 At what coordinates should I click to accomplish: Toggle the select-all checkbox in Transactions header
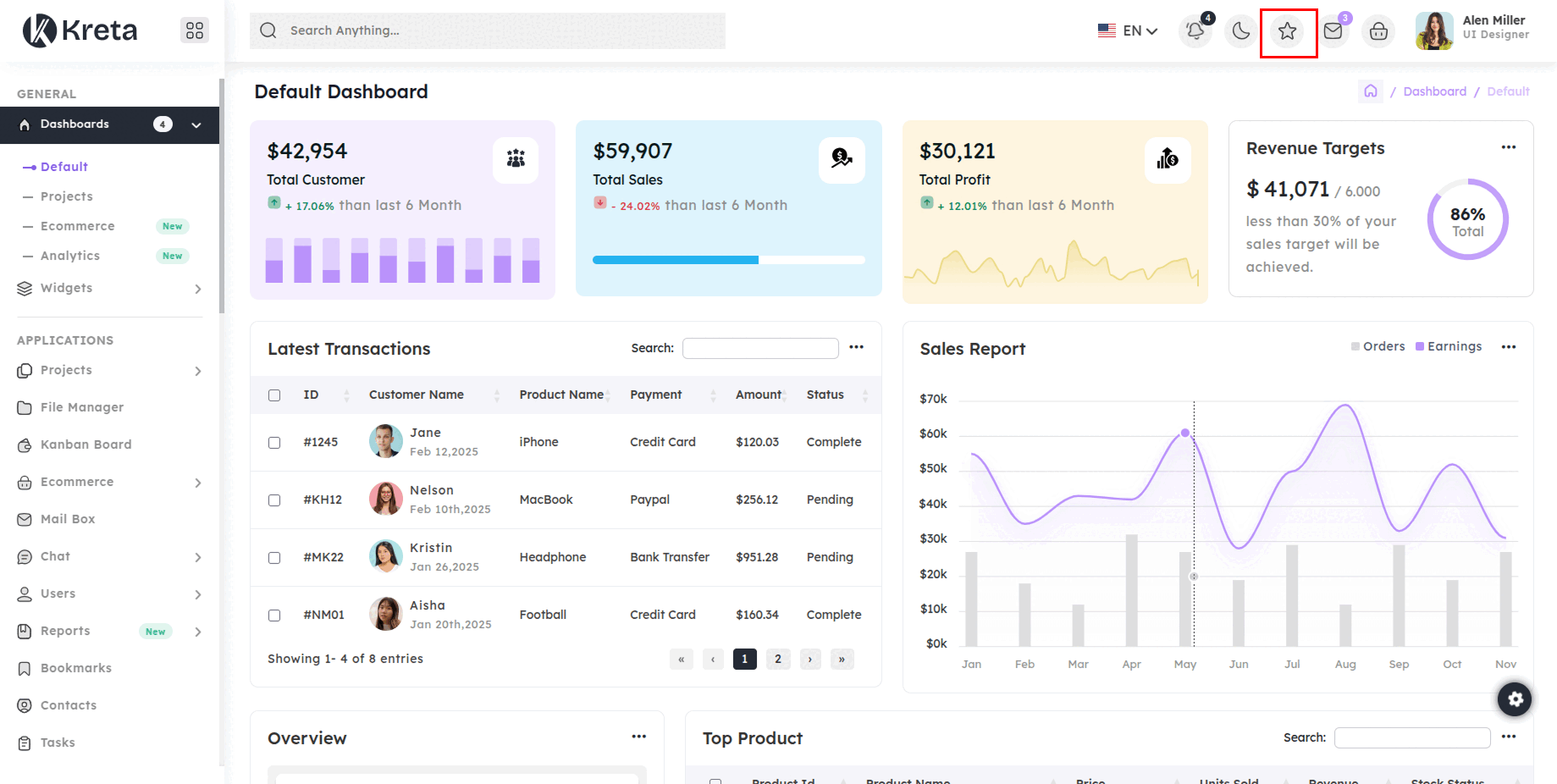(x=274, y=395)
